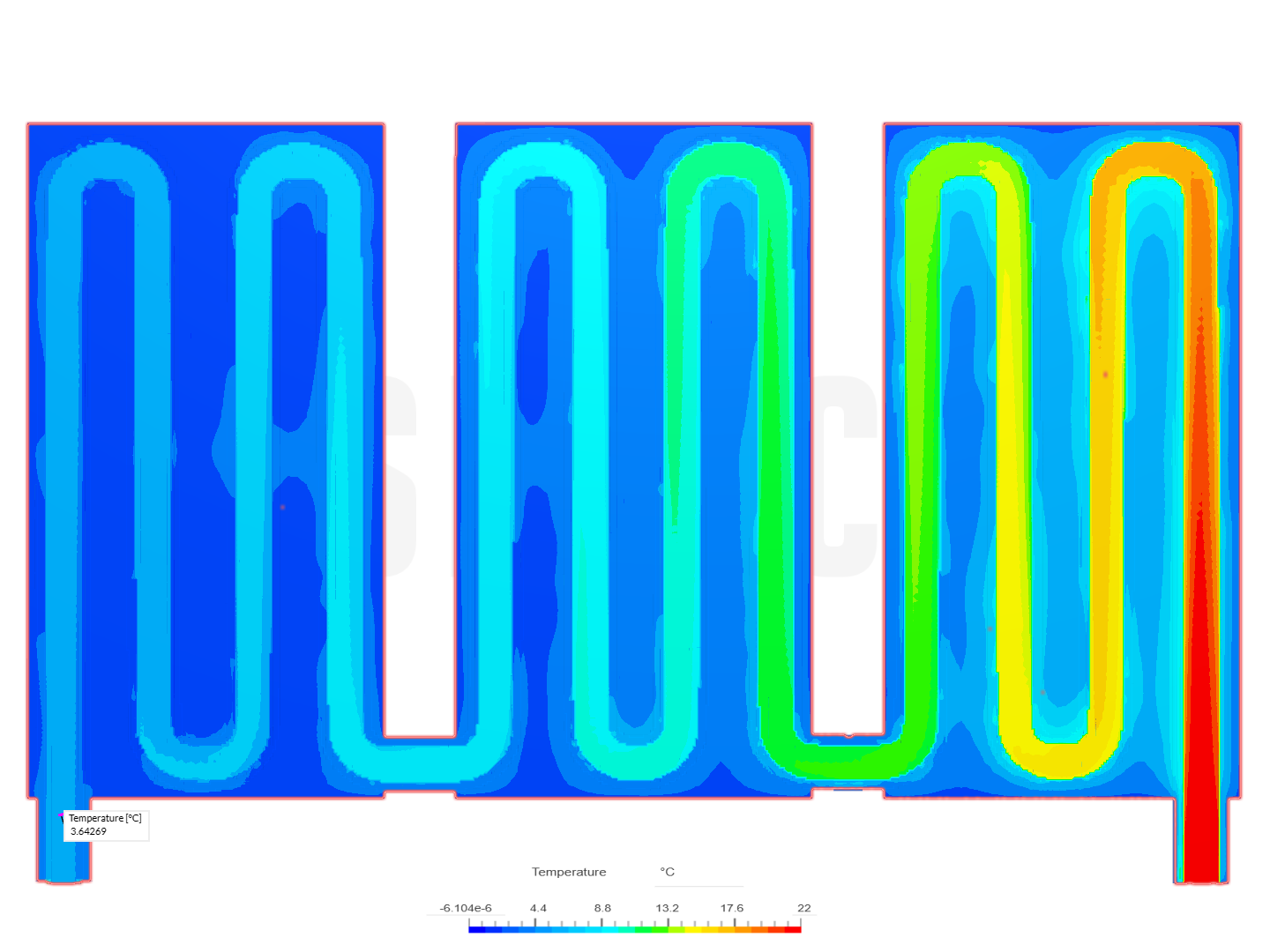Click the Temperature probe value 3.64269 tooltip
This screenshot has width=1270, height=952.
click(107, 825)
